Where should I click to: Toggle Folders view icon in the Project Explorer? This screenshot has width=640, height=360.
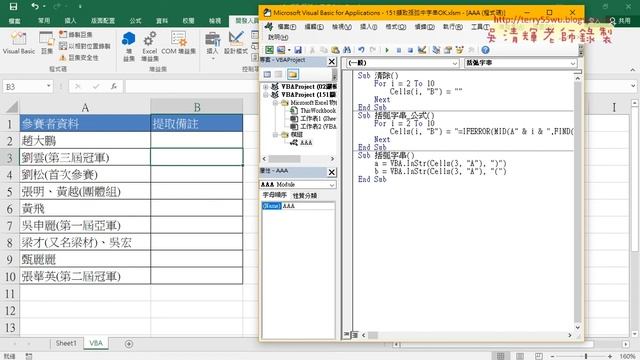[292, 74]
